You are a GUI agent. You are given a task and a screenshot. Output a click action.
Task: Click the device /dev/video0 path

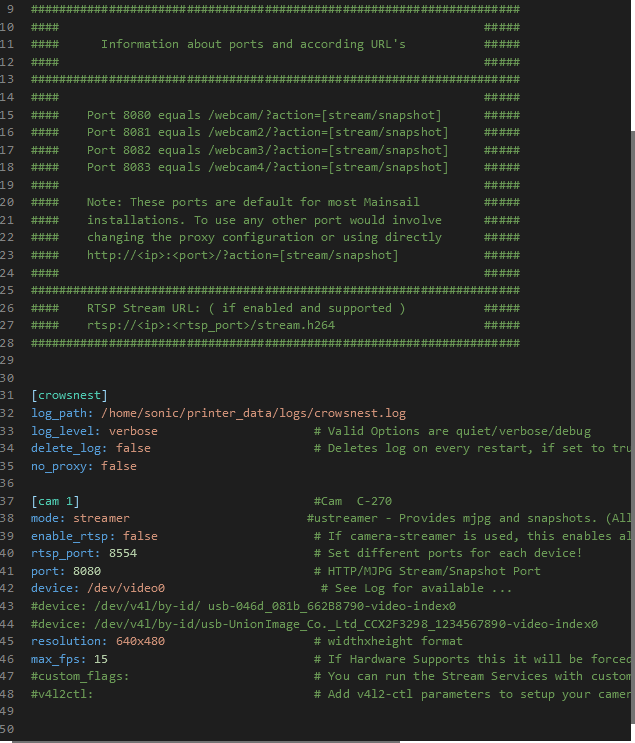pos(126,588)
